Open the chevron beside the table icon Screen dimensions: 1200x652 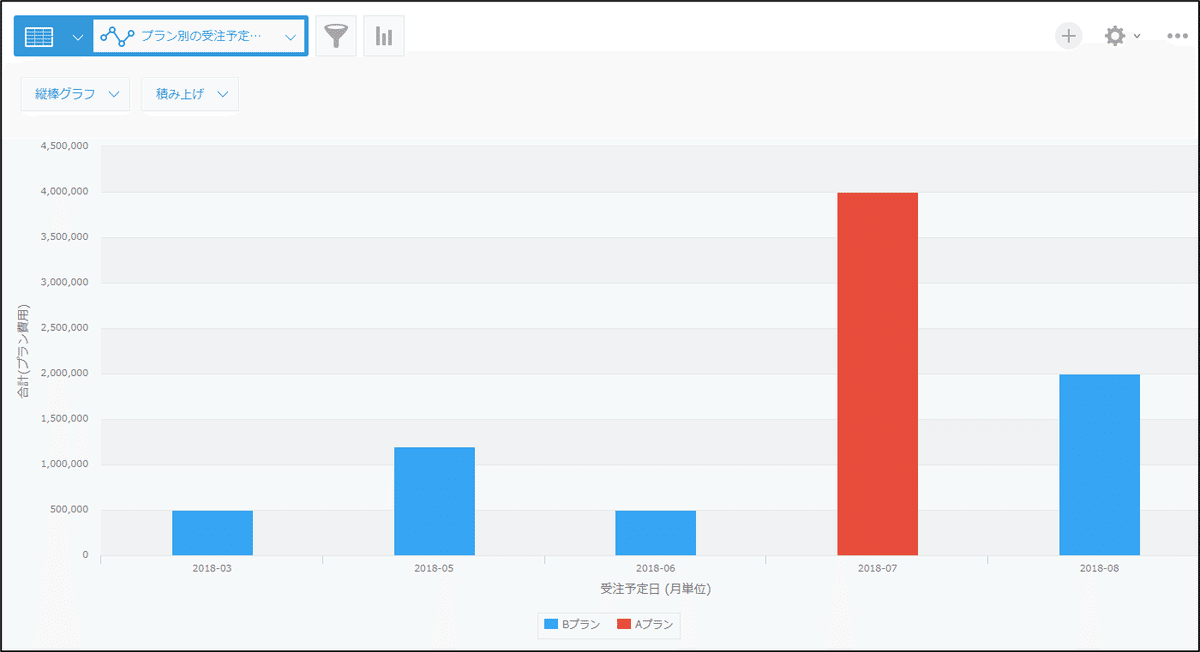pos(78,37)
